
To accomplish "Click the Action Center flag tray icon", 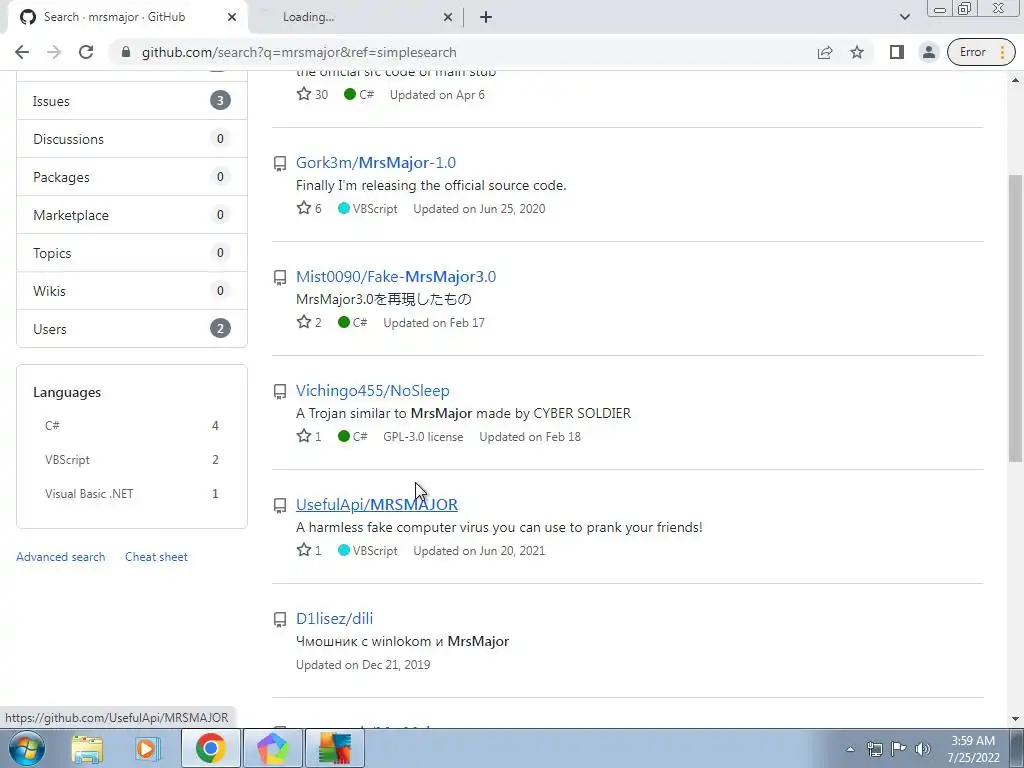I will coord(899,749).
